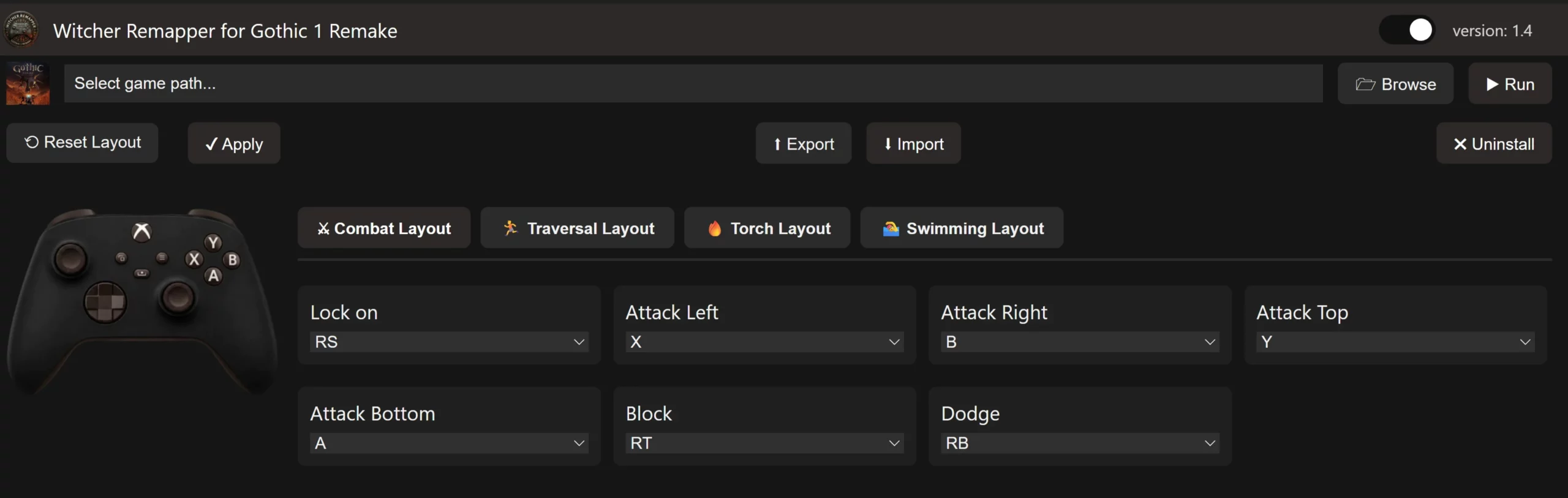Click the folder icon on the Browse button

pyautogui.click(x=1365, y=84)
